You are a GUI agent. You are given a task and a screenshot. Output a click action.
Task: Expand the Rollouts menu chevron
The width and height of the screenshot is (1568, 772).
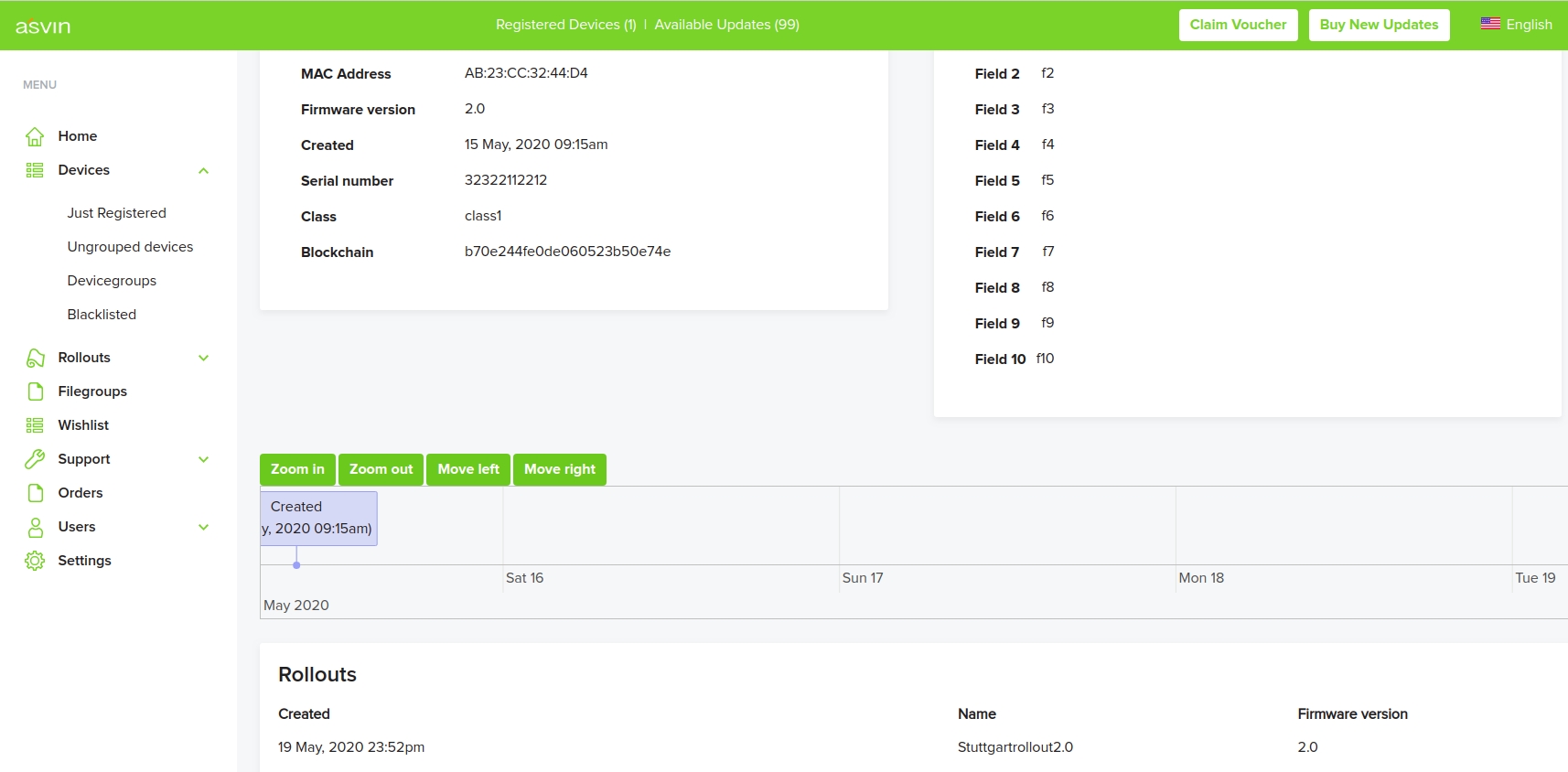[x=203, y=358]
